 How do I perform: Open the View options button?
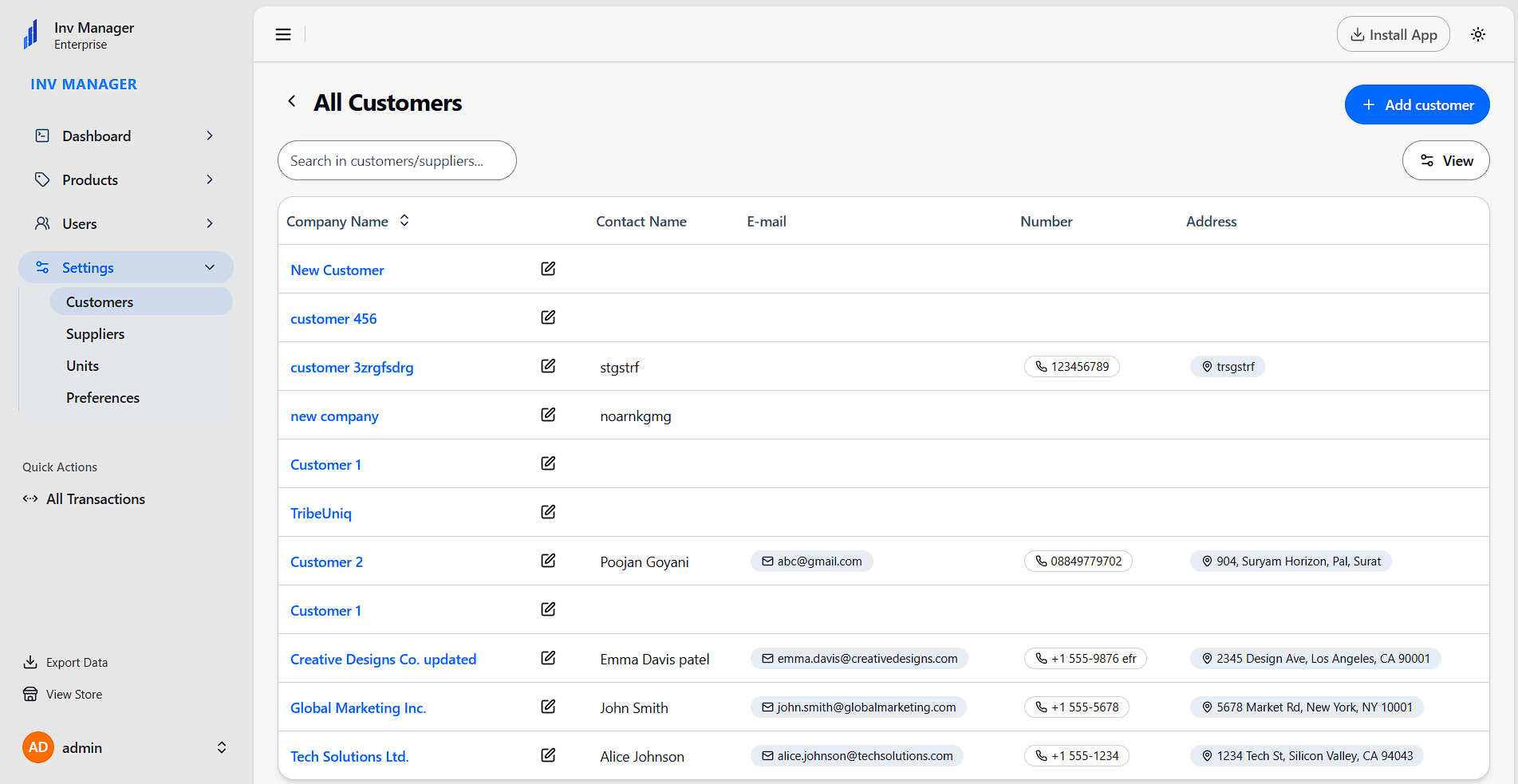[1445, 160]
